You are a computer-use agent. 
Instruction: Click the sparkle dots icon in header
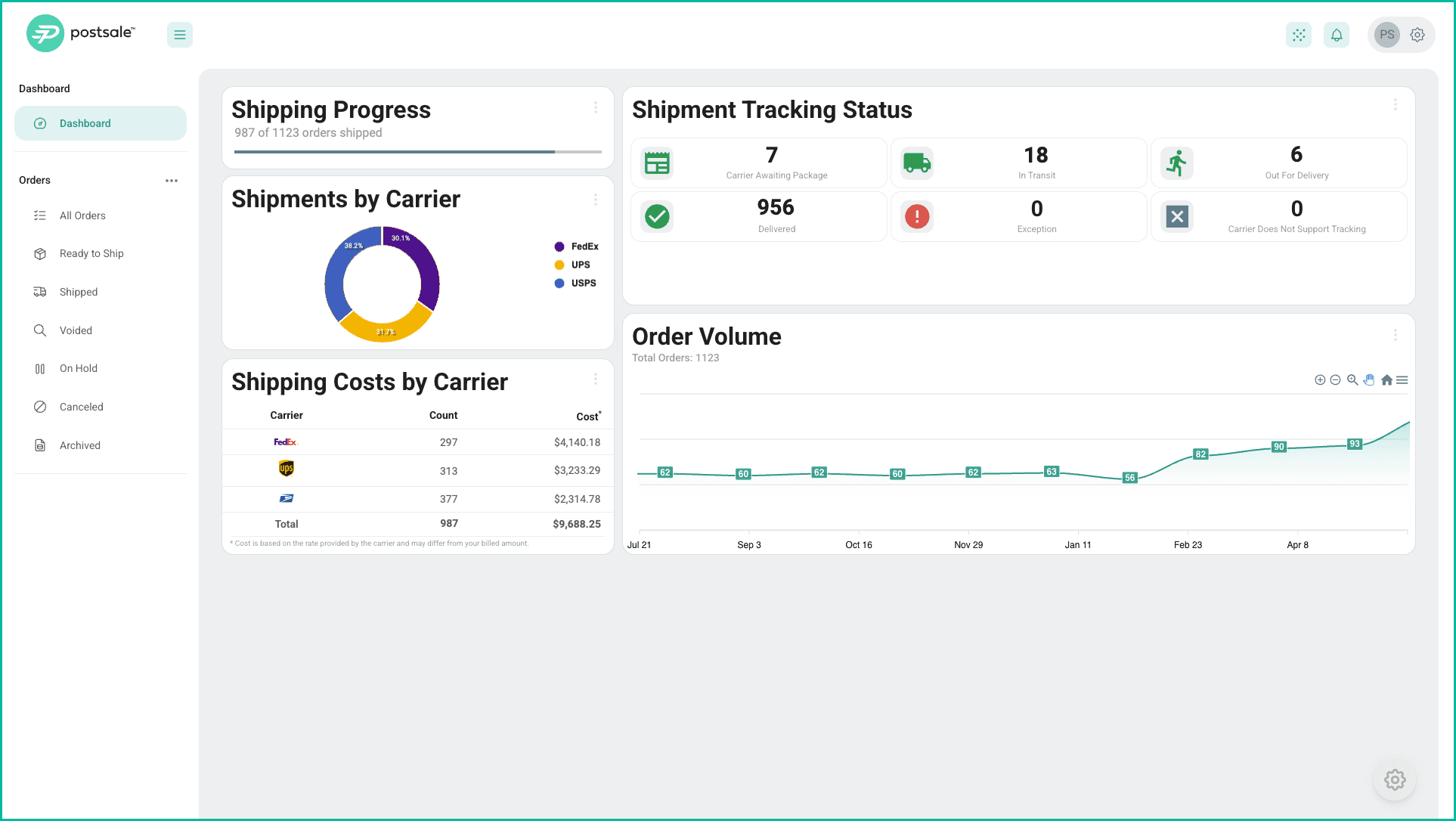(1299, 35)
